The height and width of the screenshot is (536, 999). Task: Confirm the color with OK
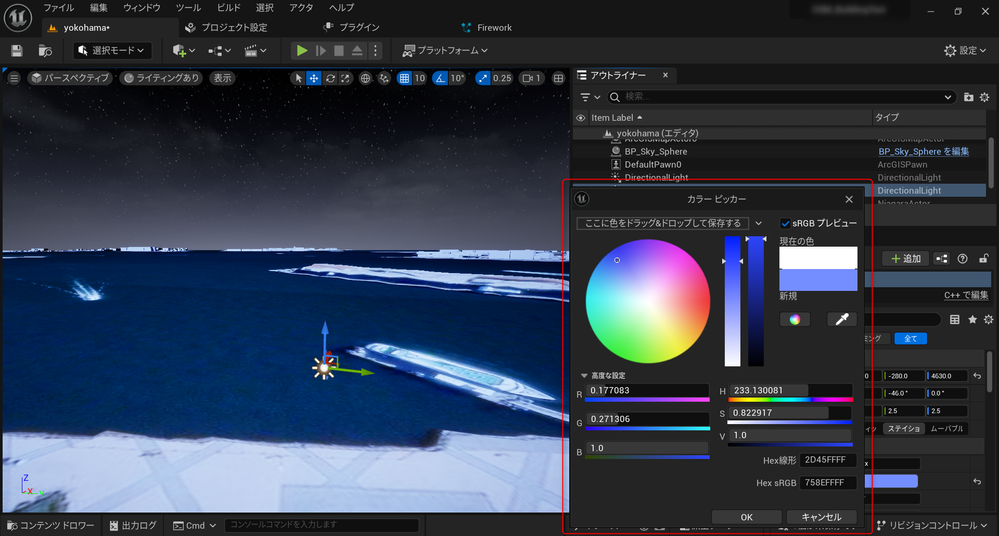tap(747, 517)
